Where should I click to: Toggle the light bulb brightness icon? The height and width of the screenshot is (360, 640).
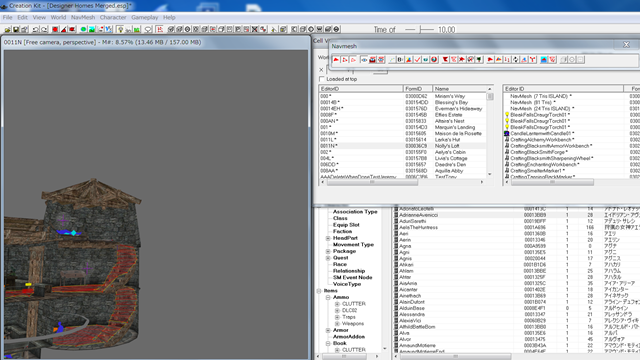click(x=120, y=29)
